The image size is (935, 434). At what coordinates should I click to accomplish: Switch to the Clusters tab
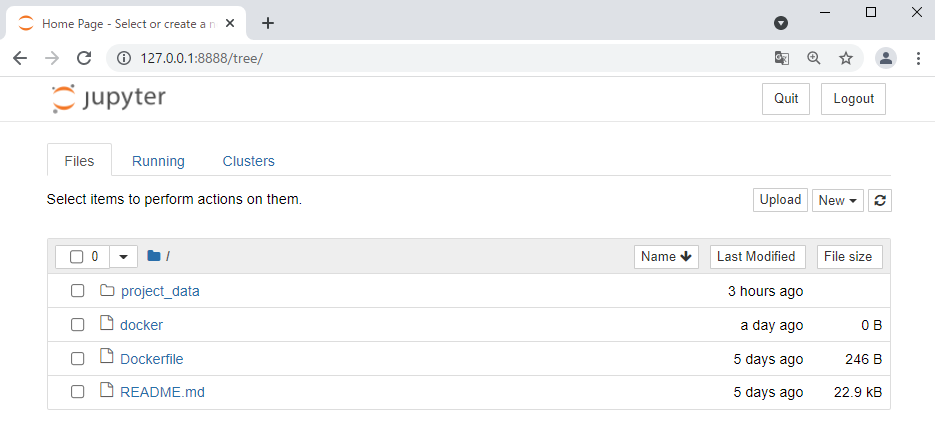coord(249,161)
